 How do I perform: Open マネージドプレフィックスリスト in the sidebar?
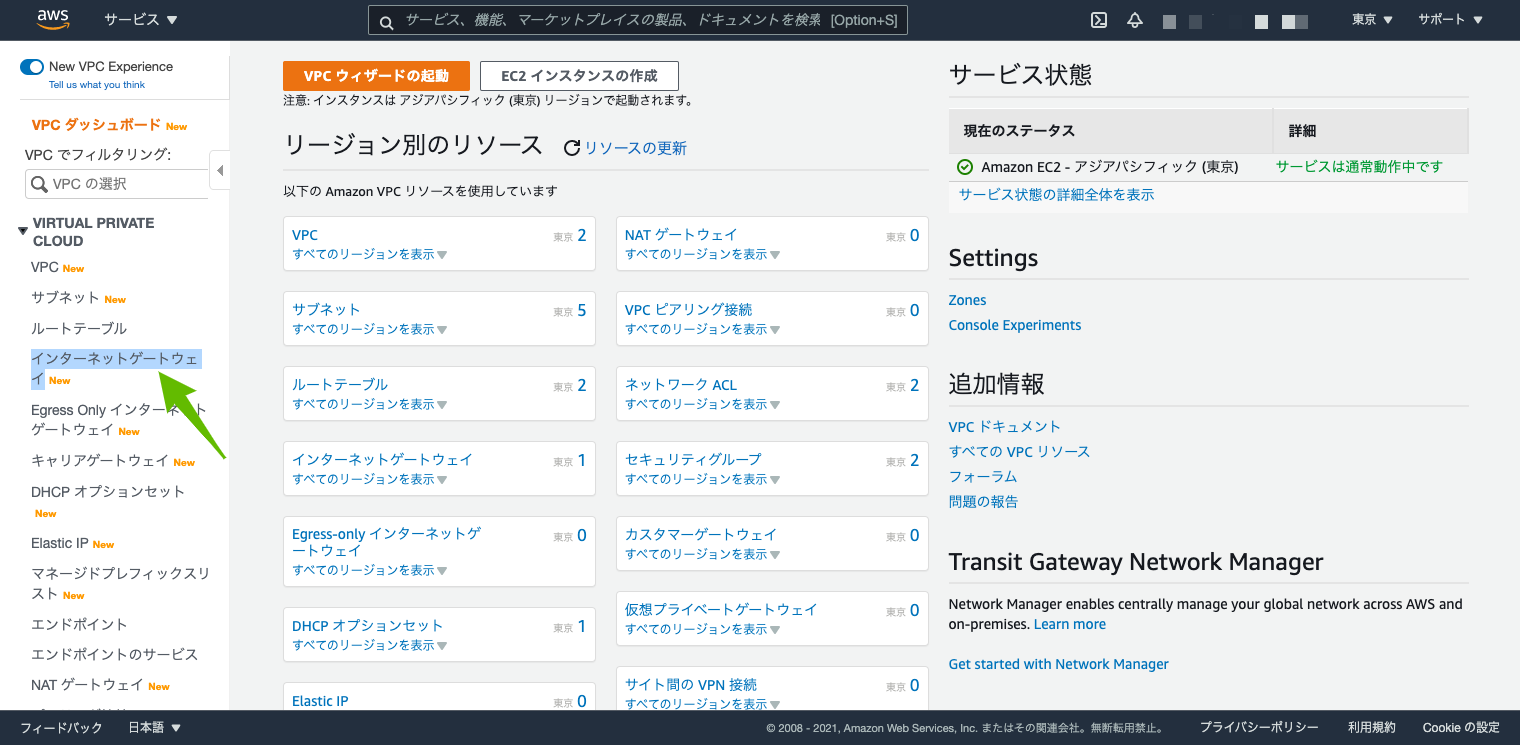point(120,583)
